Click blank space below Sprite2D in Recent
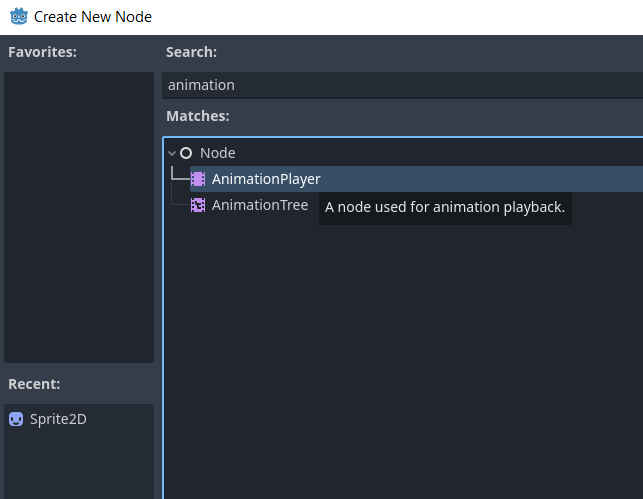 click(x=79, y=463)
